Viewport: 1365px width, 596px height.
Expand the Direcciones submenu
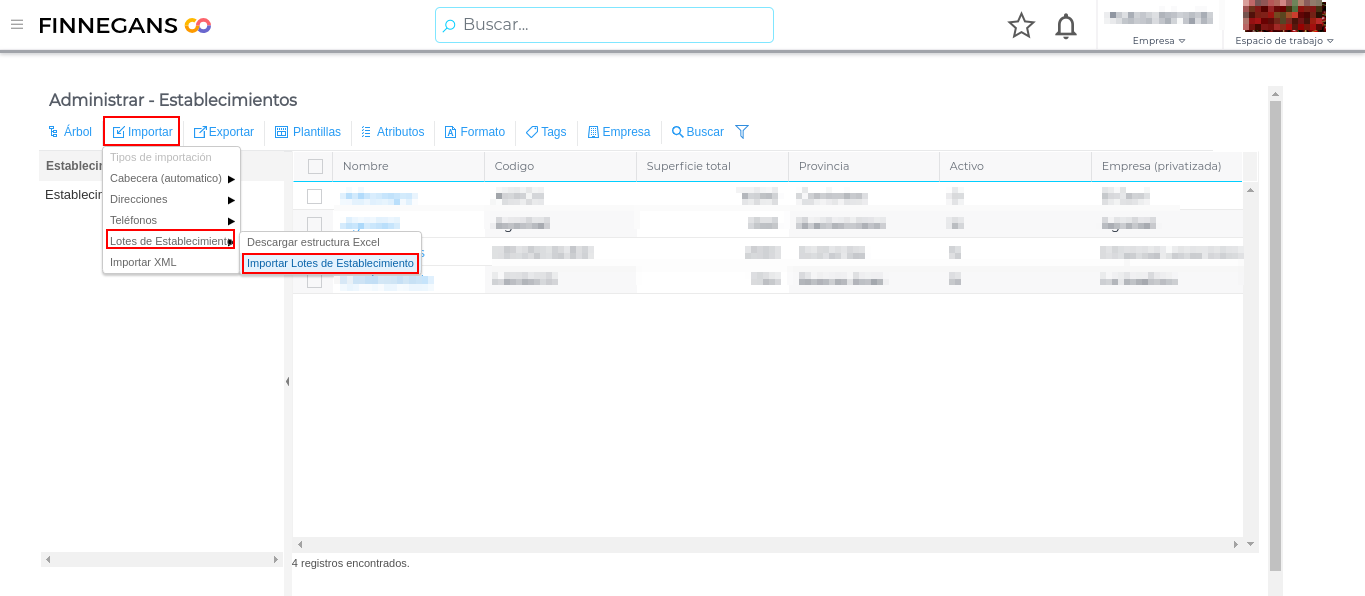(x=171, y=199)
